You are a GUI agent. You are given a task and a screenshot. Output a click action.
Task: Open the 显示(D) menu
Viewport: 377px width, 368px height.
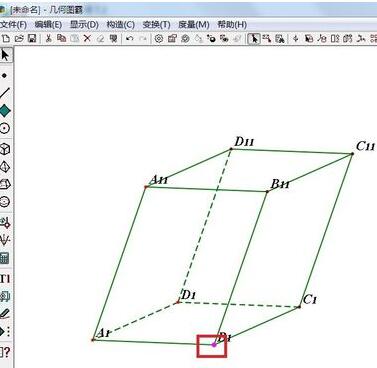(84, 25)
